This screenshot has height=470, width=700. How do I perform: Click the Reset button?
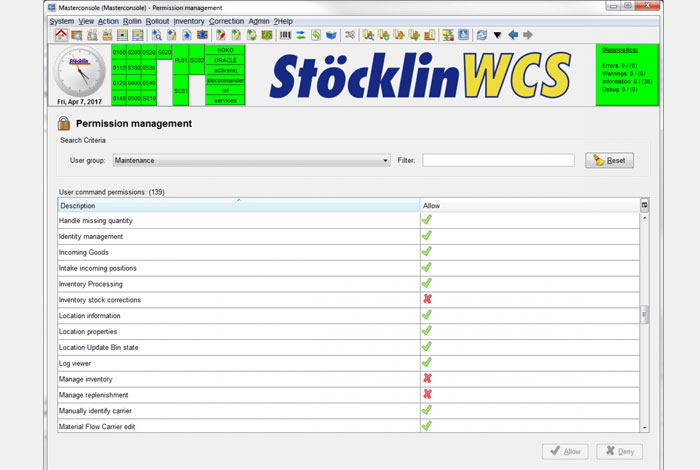coord(609,160)
